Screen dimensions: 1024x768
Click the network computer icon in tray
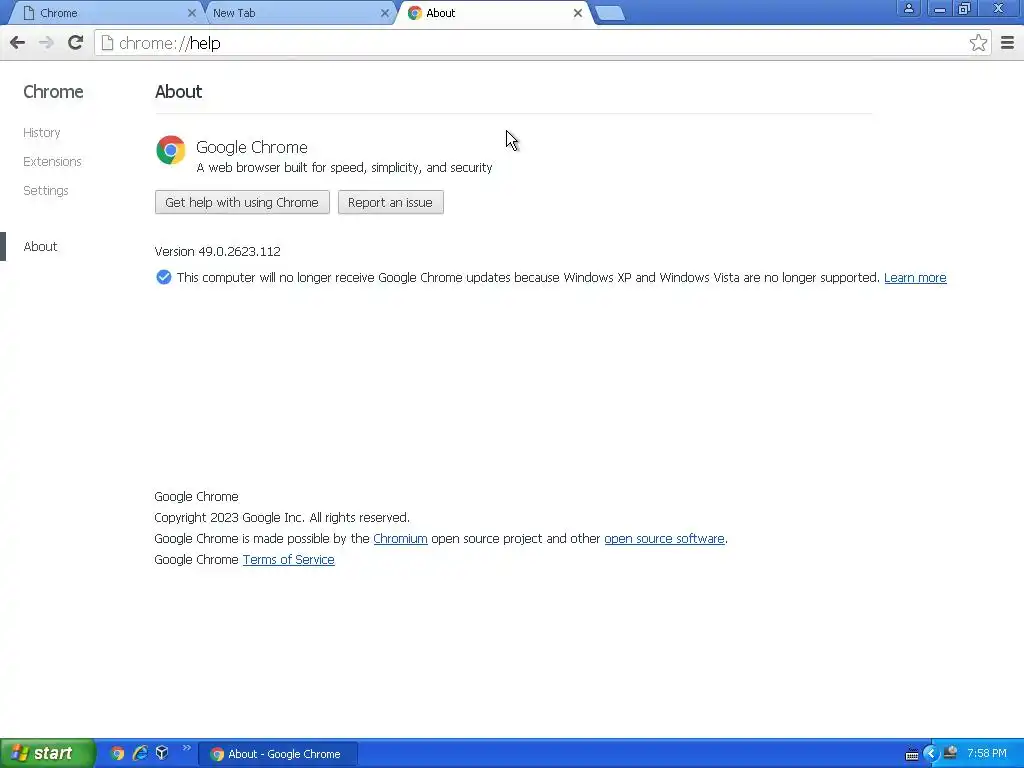(x=950, y=753)
